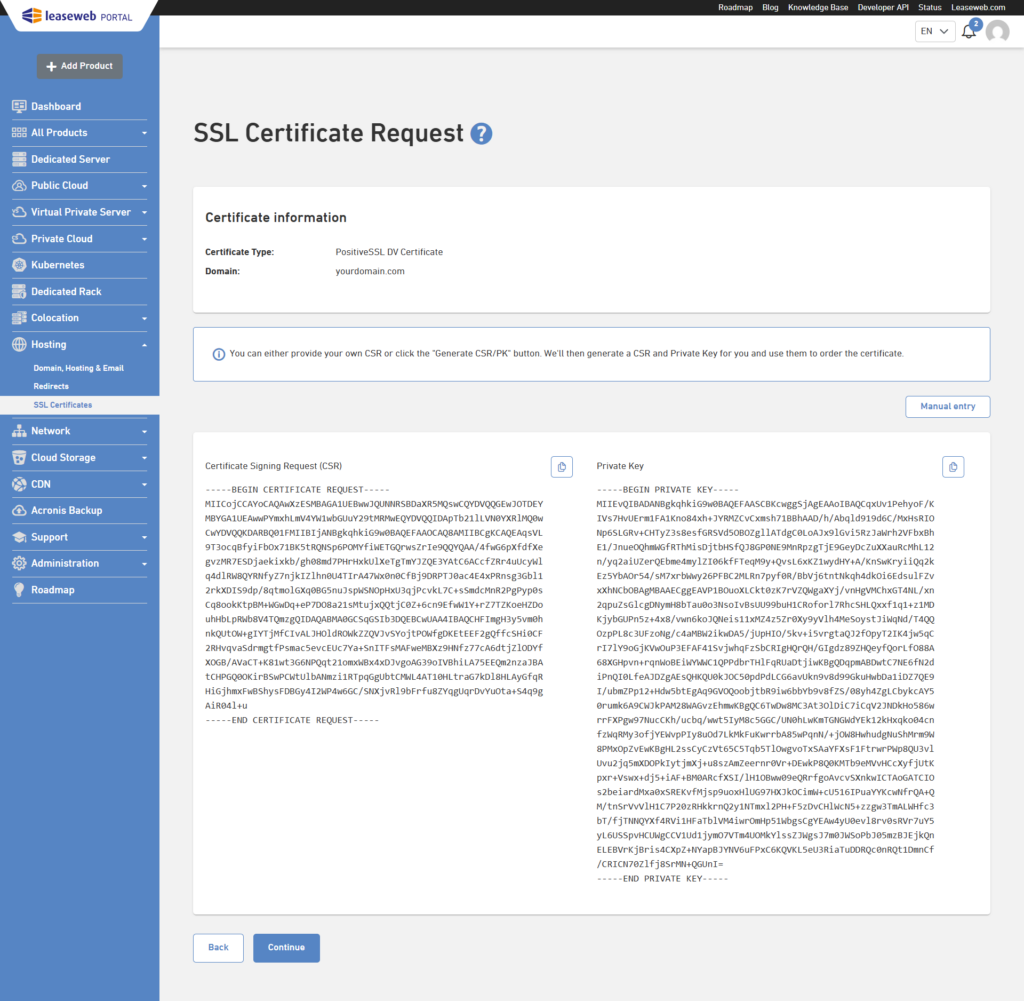Select Acronis Backup in the sidebar
This screenshot has width=1024, height=1001.
[x=55, y=510]
